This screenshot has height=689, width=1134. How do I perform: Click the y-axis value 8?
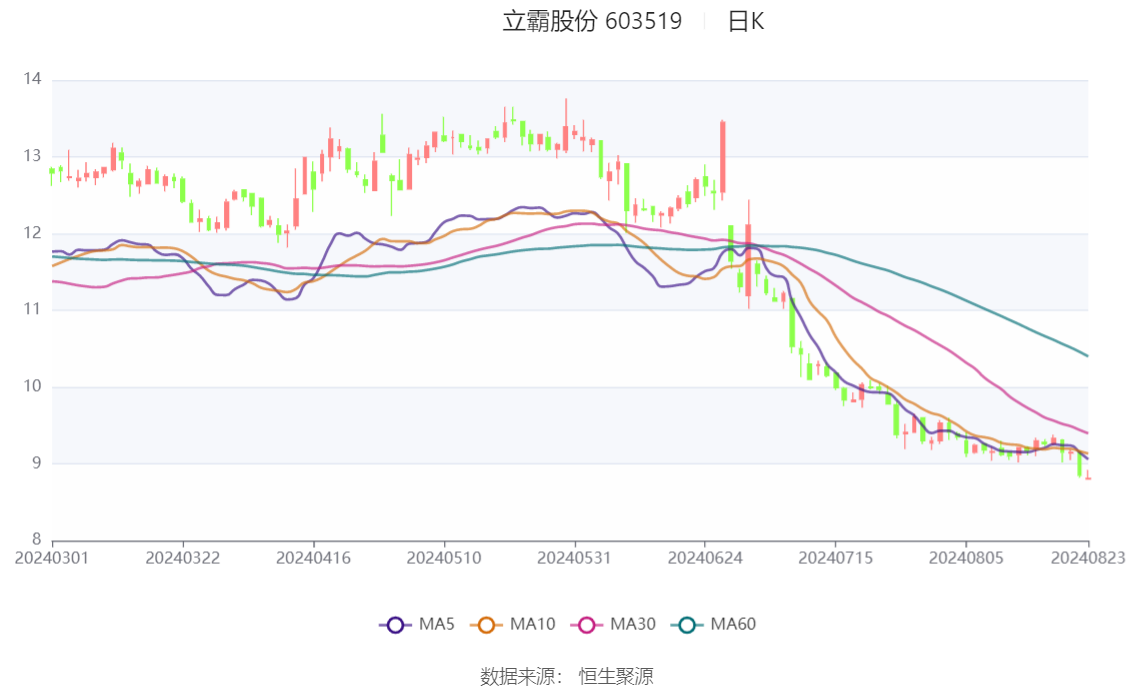pyautogui.click(x=37, y=539)
